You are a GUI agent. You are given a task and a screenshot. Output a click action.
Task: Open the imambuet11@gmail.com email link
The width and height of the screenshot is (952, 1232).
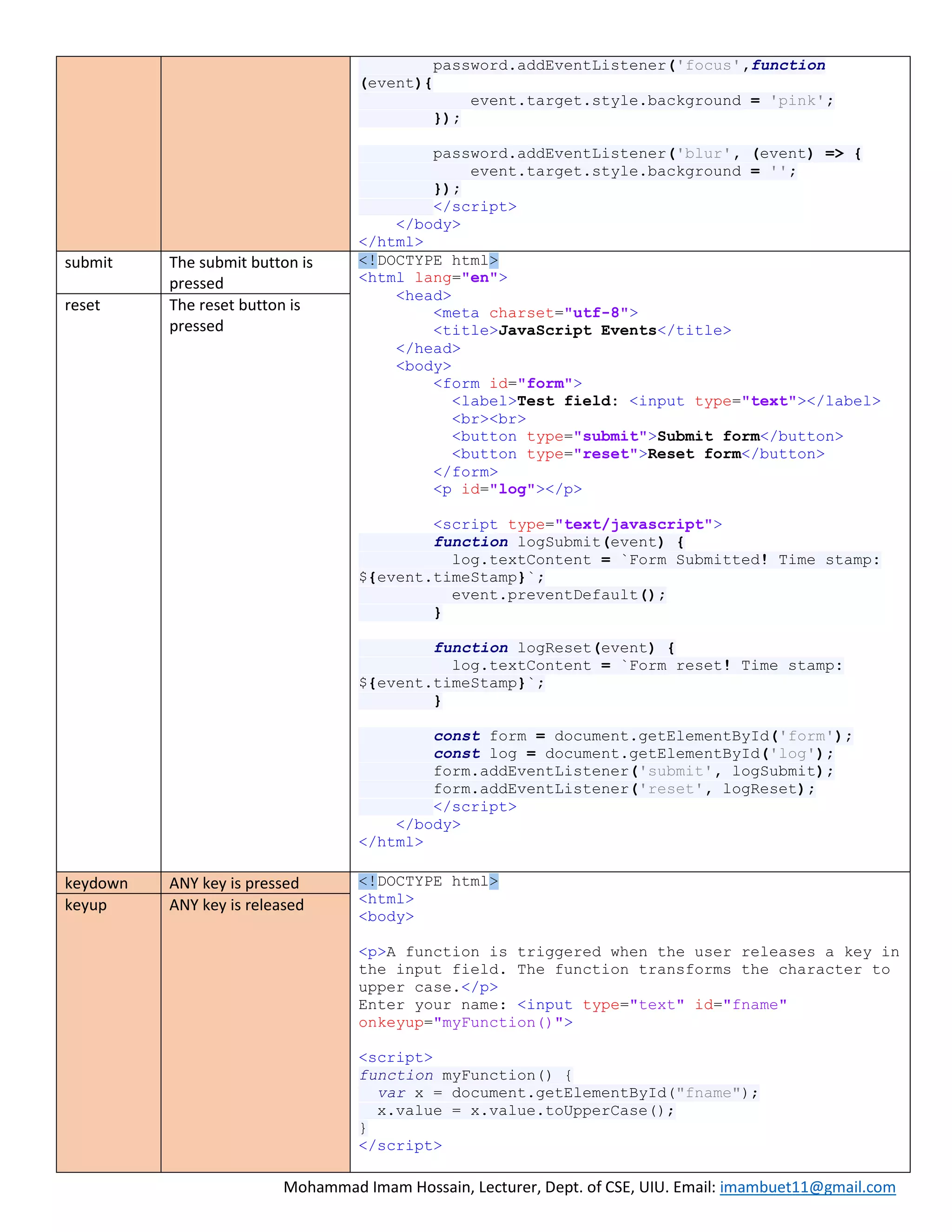coord(807,1187)
